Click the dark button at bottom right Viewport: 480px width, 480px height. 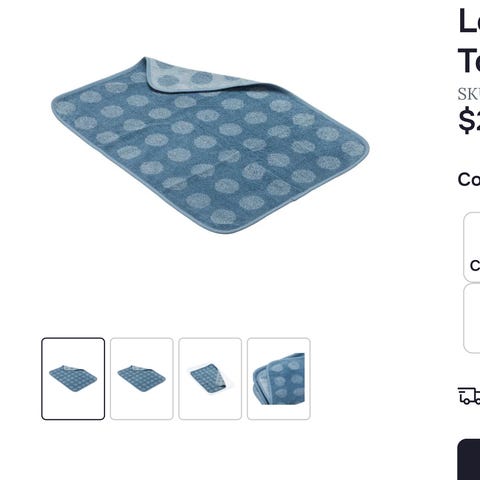tap(469, 459)
